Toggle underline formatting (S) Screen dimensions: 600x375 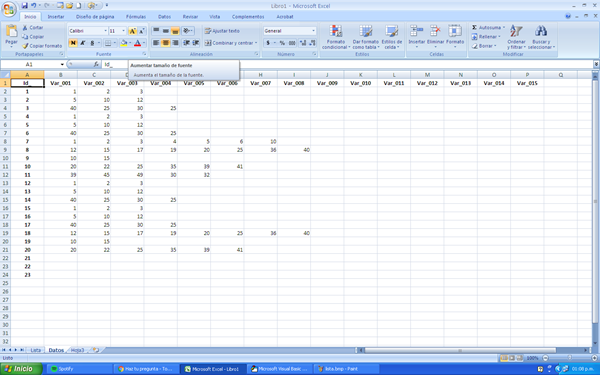coord(92,43)
